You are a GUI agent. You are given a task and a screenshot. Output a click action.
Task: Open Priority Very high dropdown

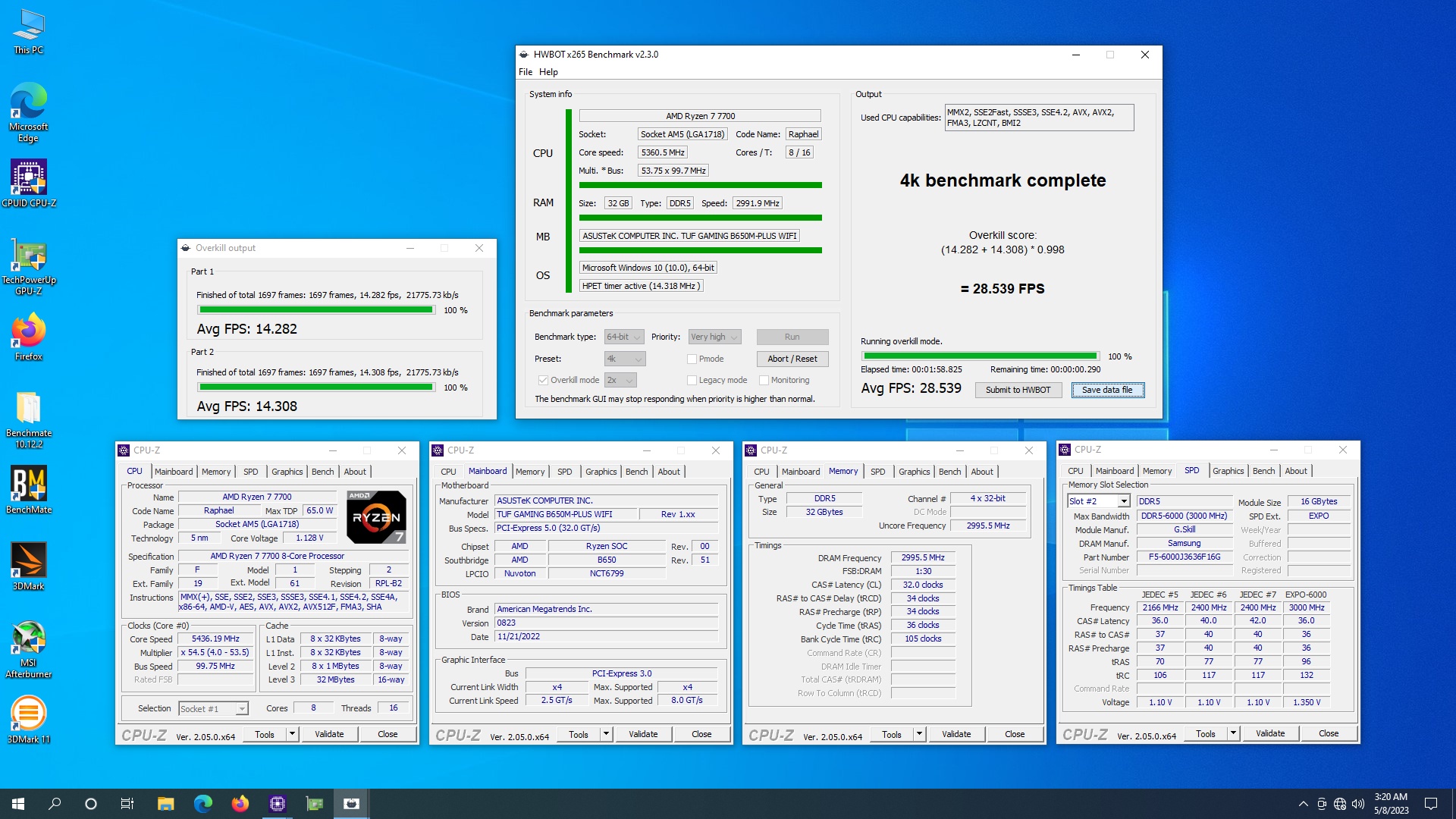click(x=714, y=337)
